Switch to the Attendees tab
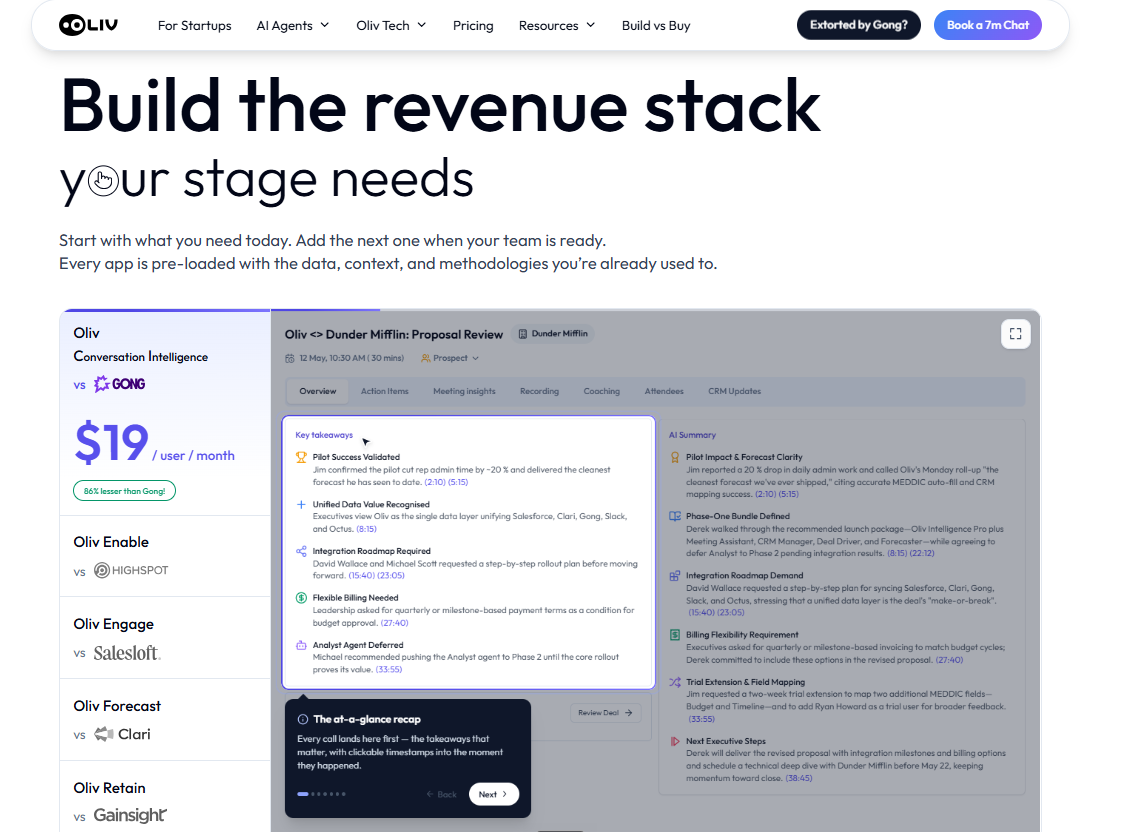 664,392
